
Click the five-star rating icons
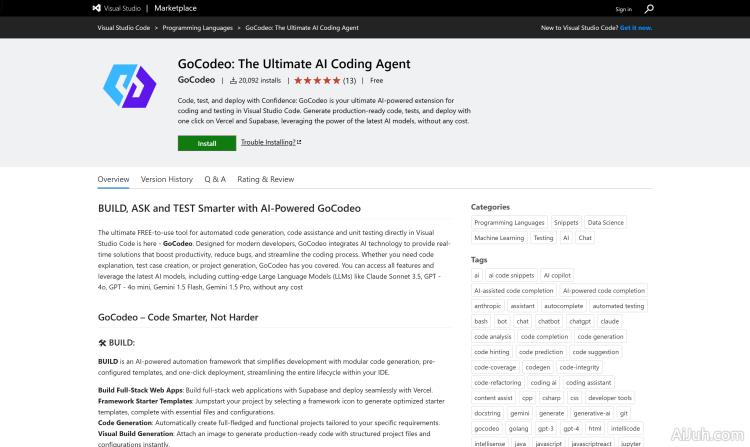click(317, 80)
